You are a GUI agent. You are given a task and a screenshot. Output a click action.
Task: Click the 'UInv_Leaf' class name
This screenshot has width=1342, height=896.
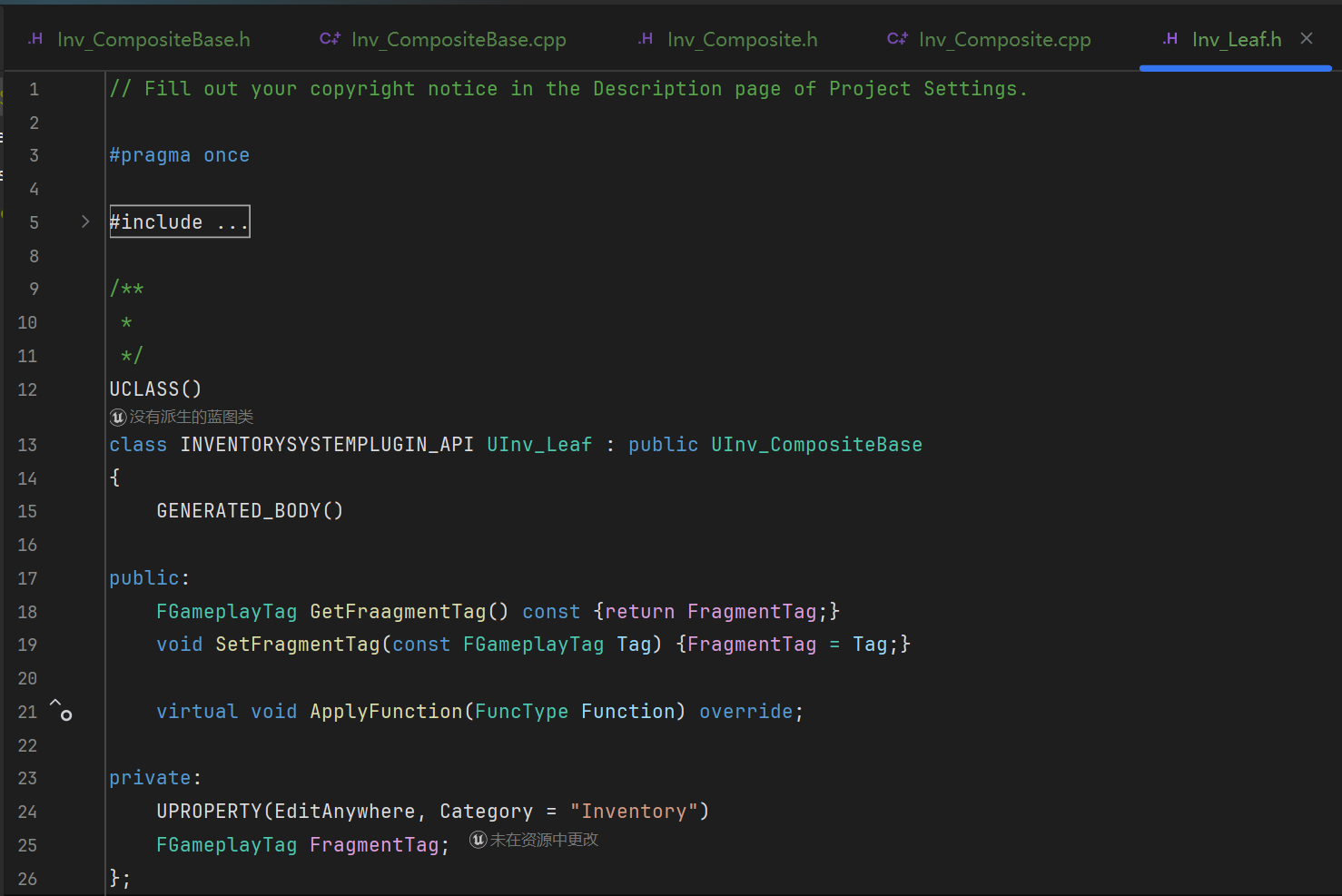pyautogui.click(x=539, y=444)
